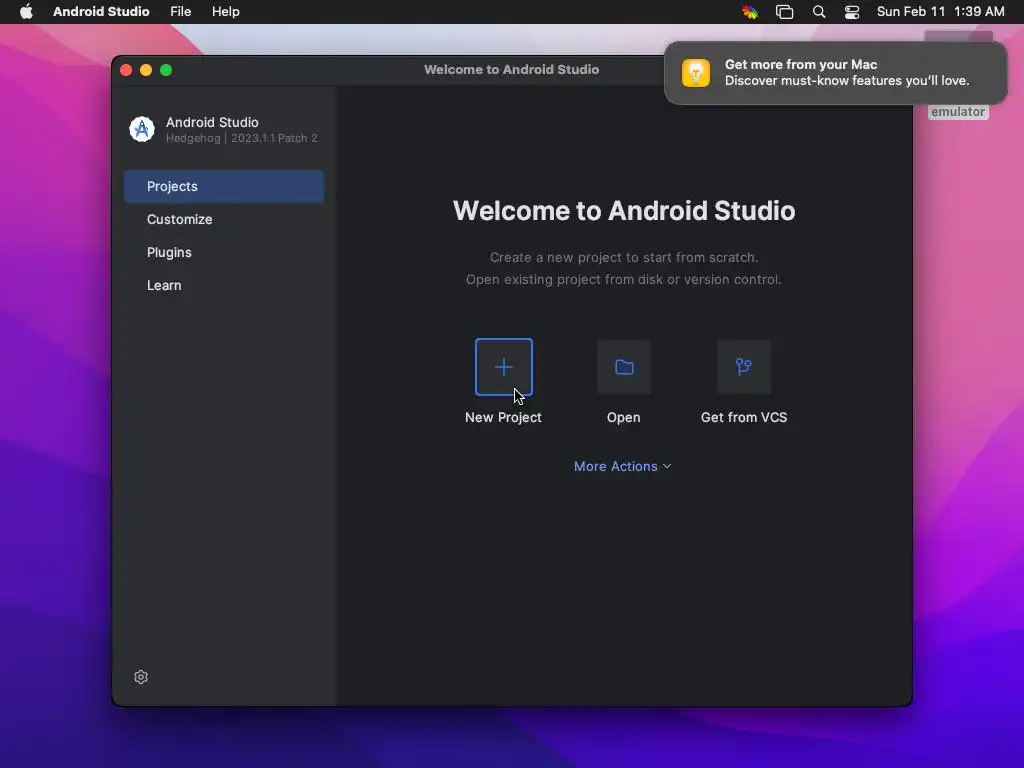Open the Help menu
The image size is (1024, 768).
225,12
